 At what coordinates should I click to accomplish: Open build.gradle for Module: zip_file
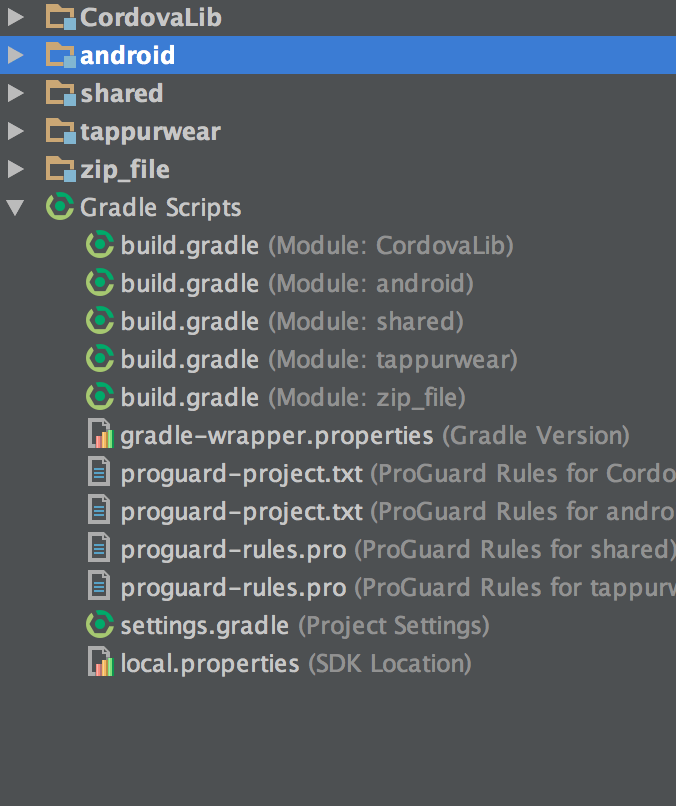190,398
